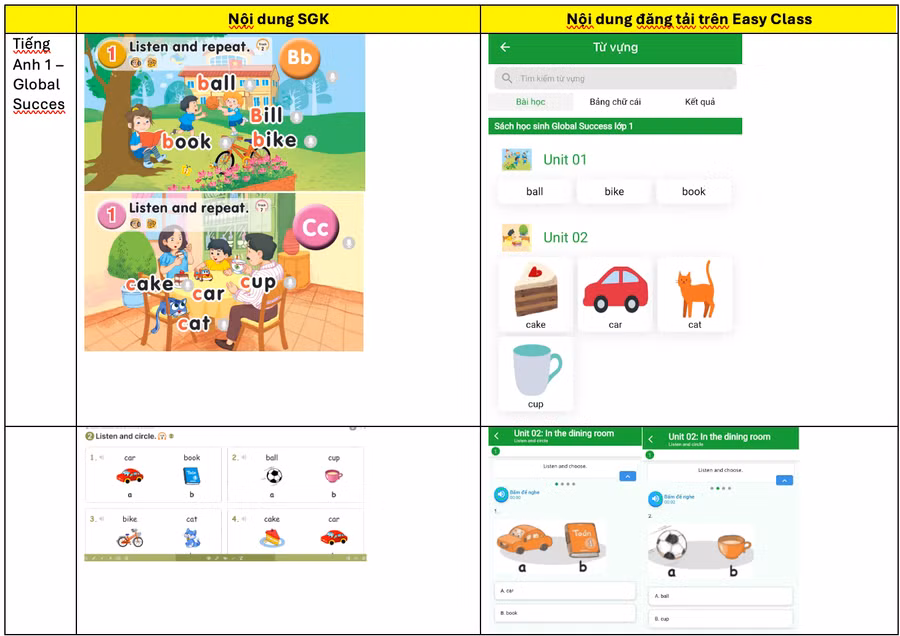Tap the Unit 01 thumbnail icon
This screenshot has height=636, width=900.
pos(517,160)
